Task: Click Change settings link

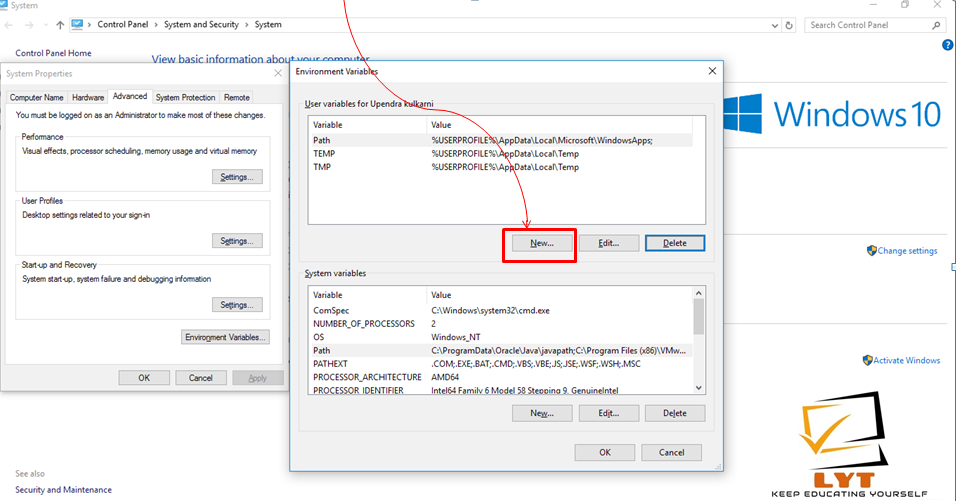Action: point(907,250)
